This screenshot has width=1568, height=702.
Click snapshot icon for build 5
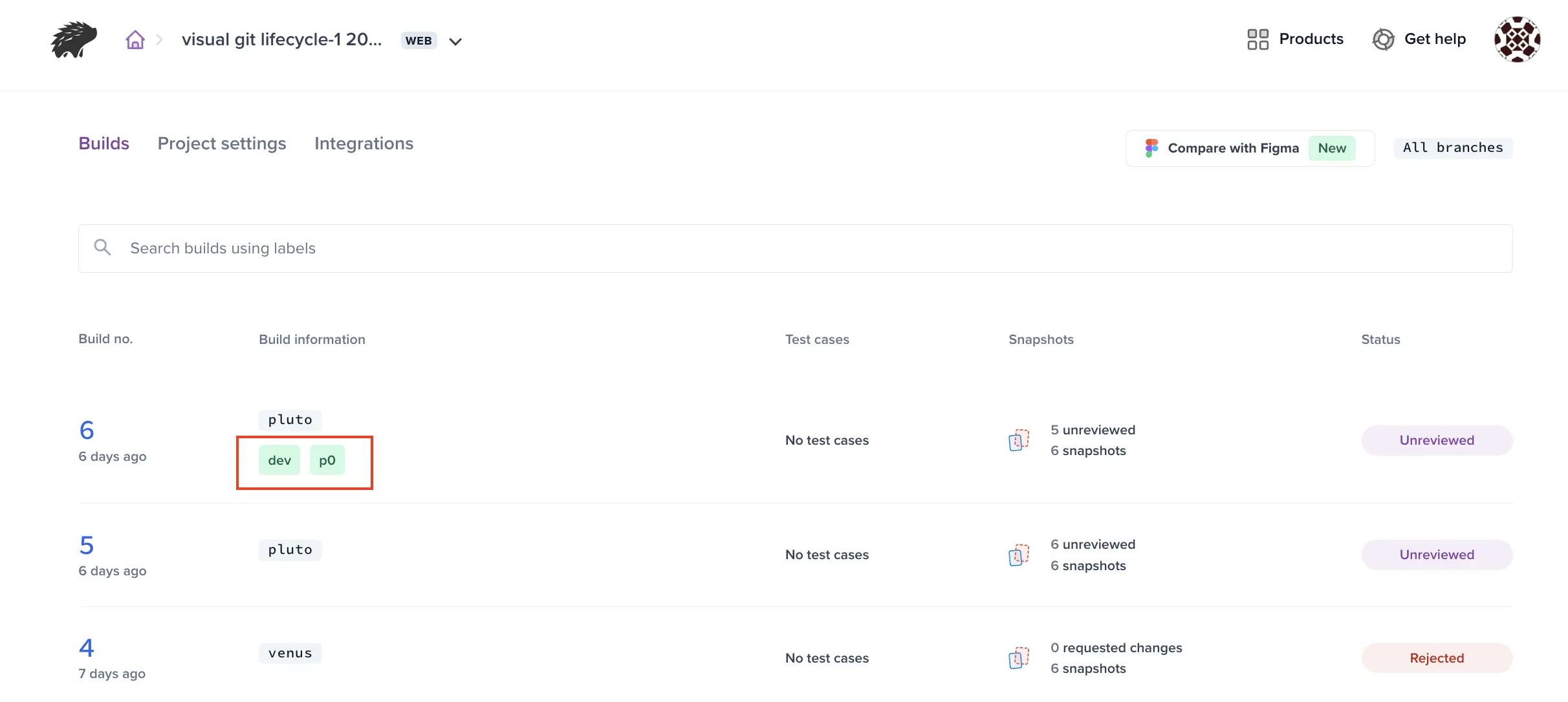[1019, 555]
